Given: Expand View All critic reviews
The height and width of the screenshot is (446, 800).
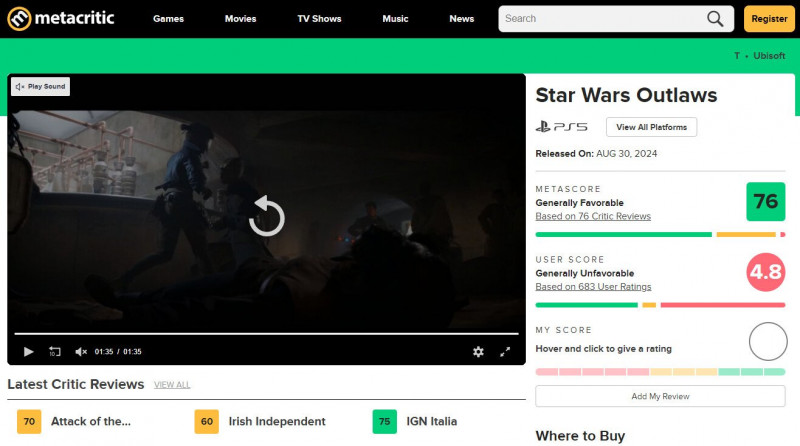Looking at the screenshot, I should 172,385.
